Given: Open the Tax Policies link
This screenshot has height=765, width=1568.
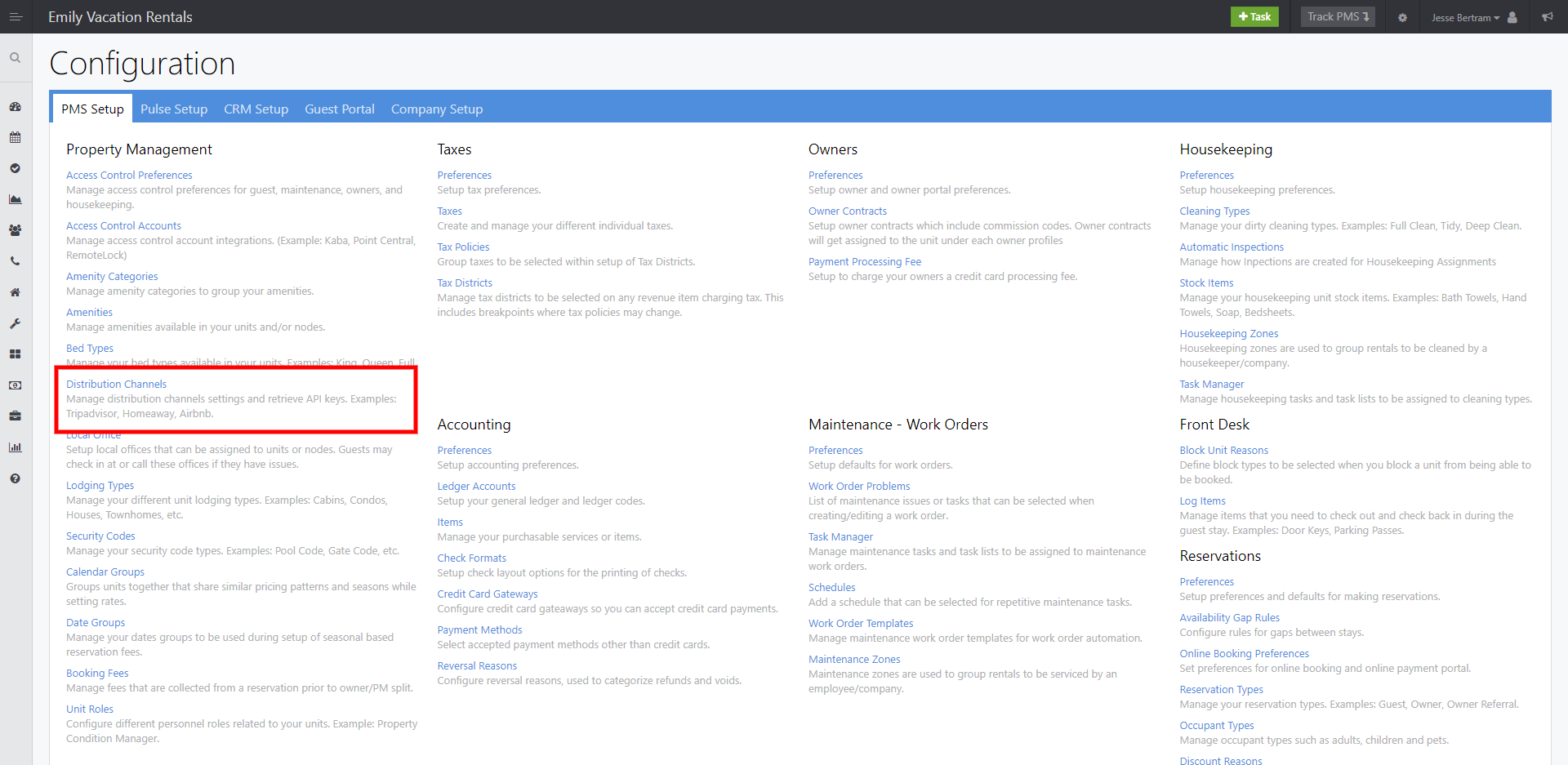Looking at the screenshot, I should 463,247.
